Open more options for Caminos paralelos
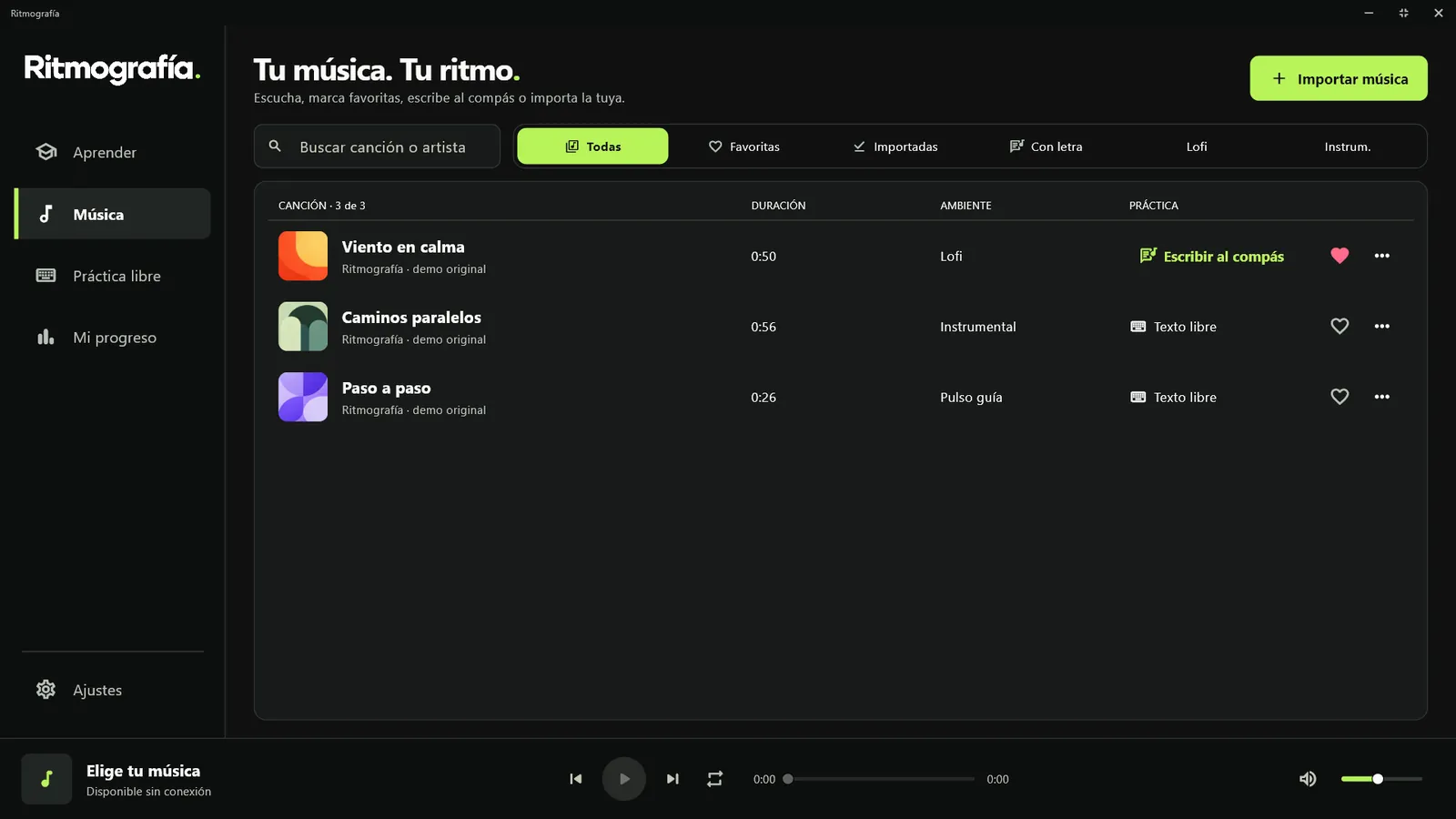Viewport: 1456px width, 819px height. [x=1381, y=326]
